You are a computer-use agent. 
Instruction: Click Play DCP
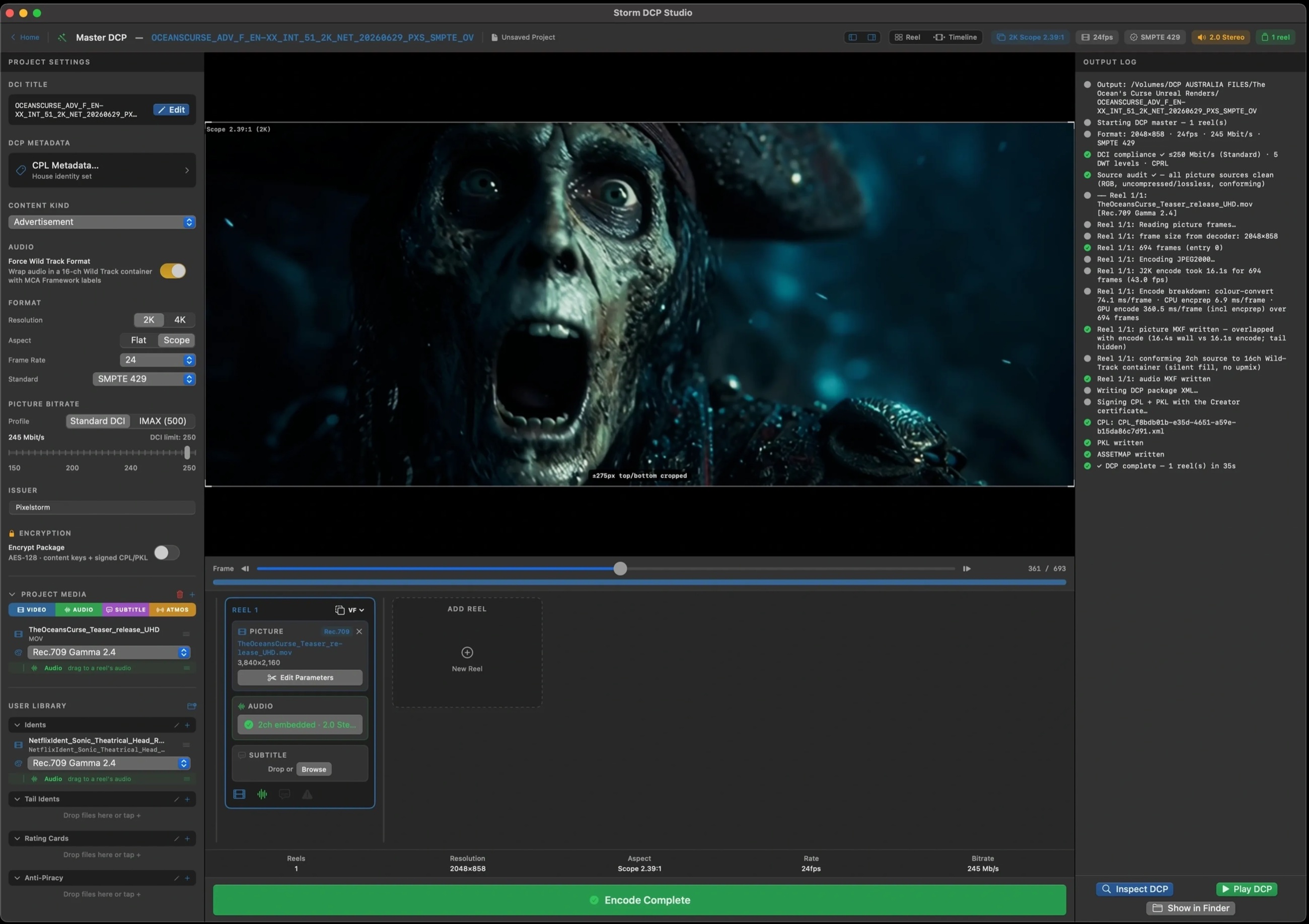[x=1247, y=889]
